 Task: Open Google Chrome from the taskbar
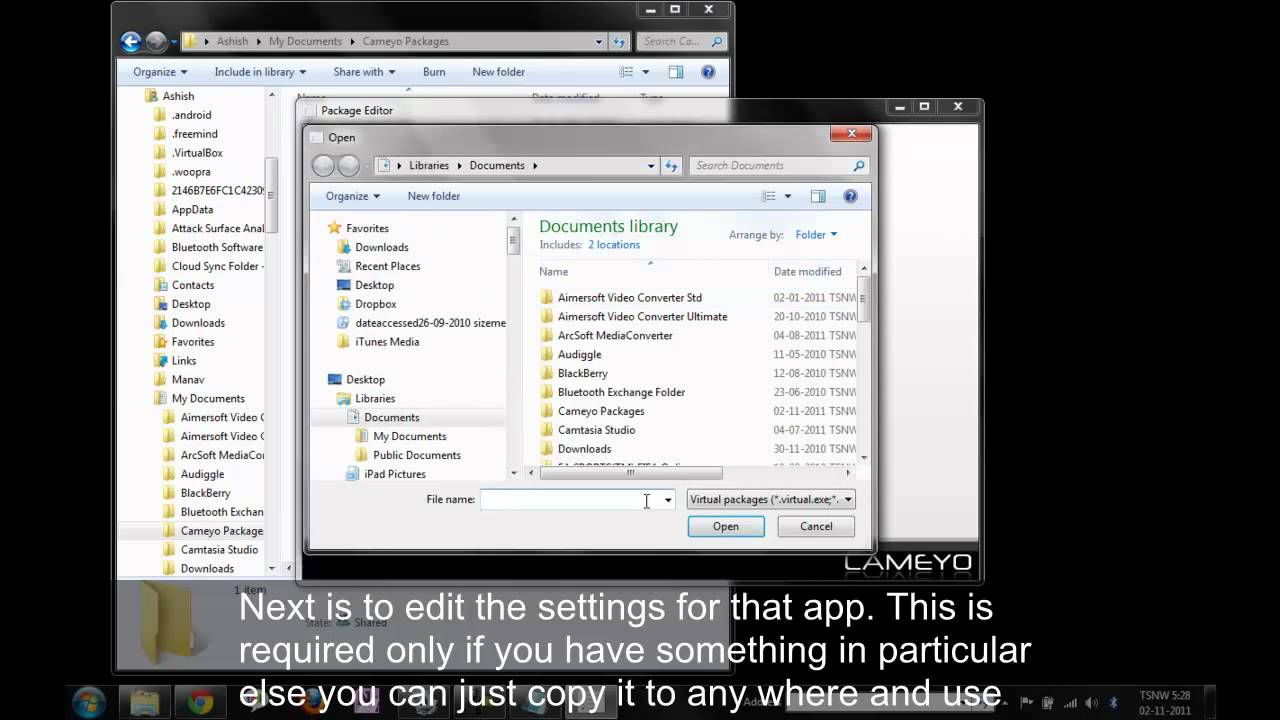click(x=201, y=702)
